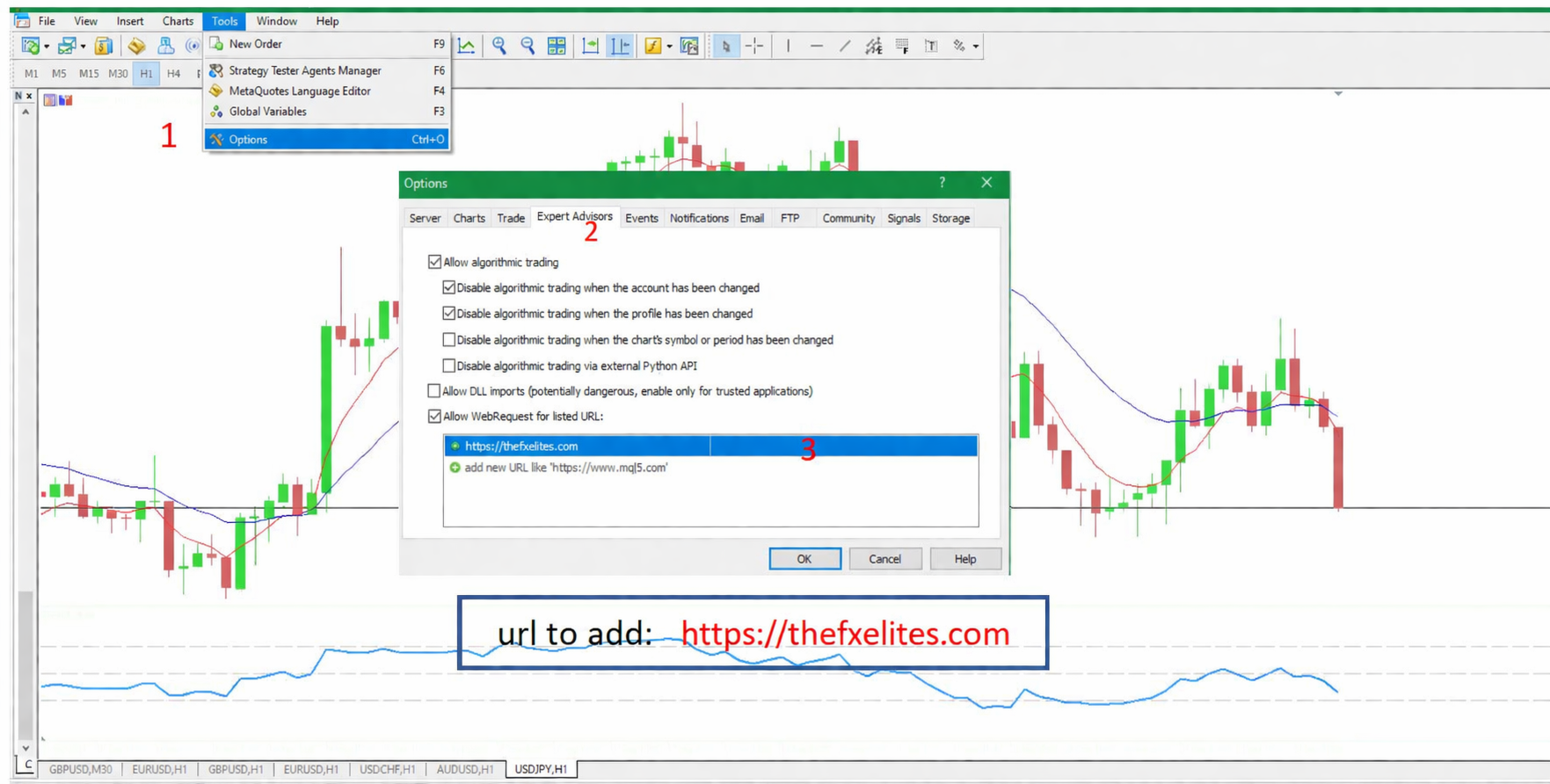The height and width of the screenshot is (784, 1550).
Task: Toggle disable trading when account changed
Action: [448, 287]
